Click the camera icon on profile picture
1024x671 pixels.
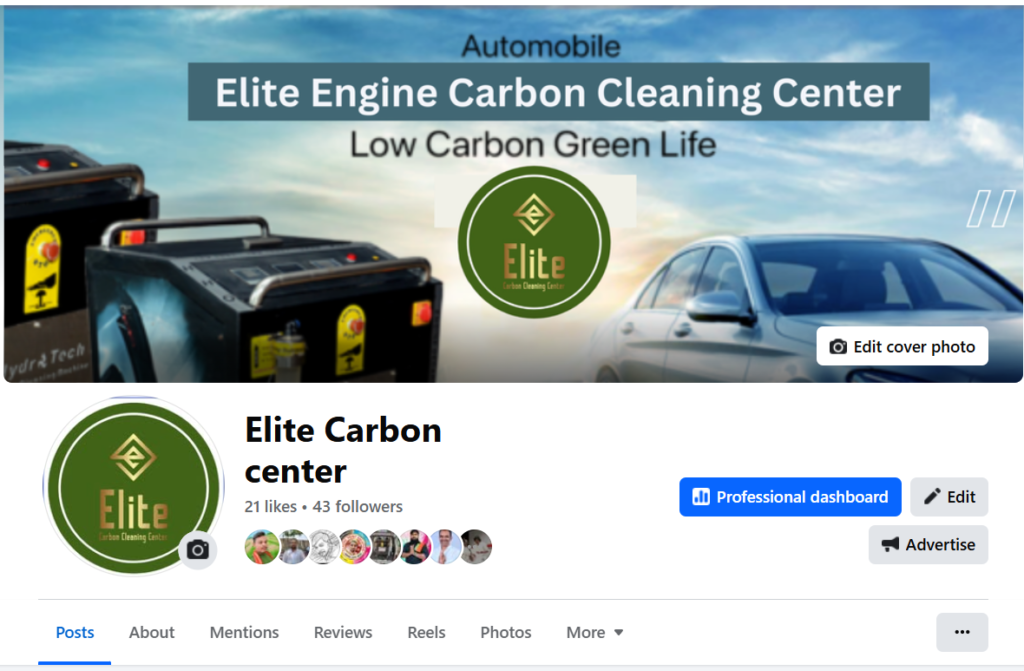[x=198, y=549]
